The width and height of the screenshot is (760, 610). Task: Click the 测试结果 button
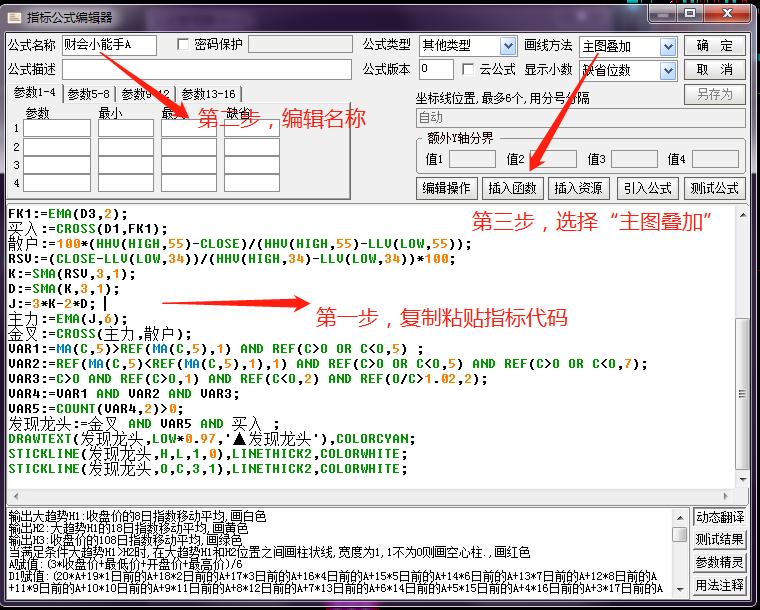point(719,539)
